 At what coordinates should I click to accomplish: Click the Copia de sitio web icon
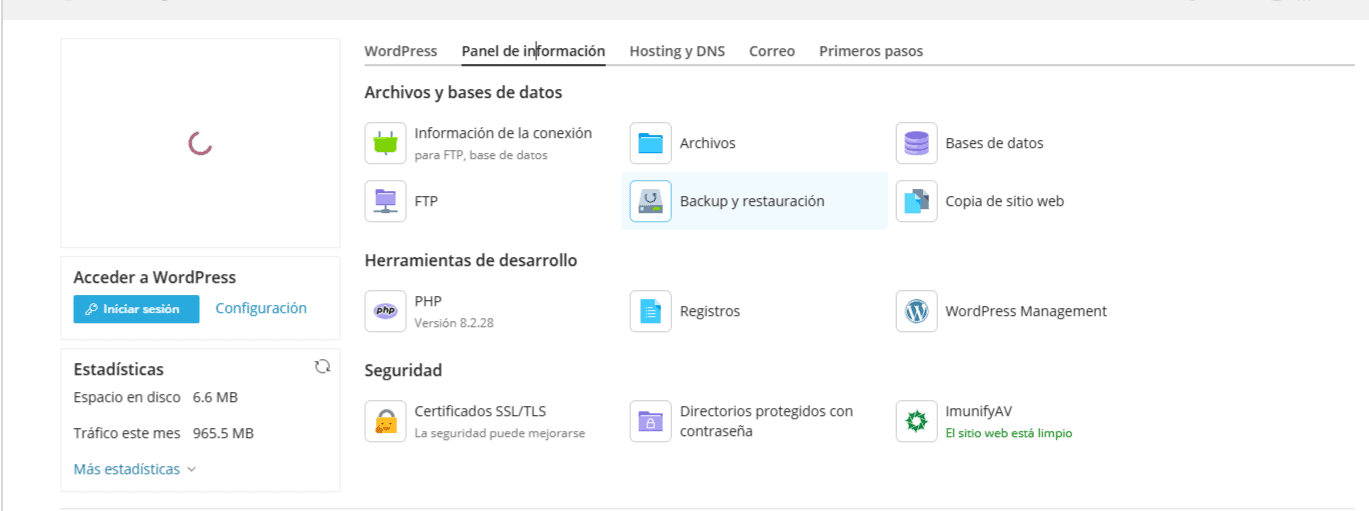917,201
